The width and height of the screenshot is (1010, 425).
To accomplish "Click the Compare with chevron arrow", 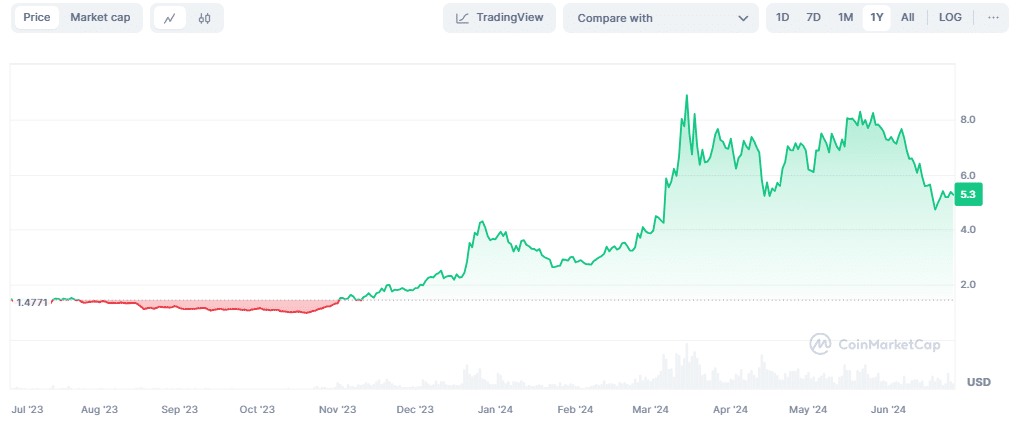I will coord(742,19).
